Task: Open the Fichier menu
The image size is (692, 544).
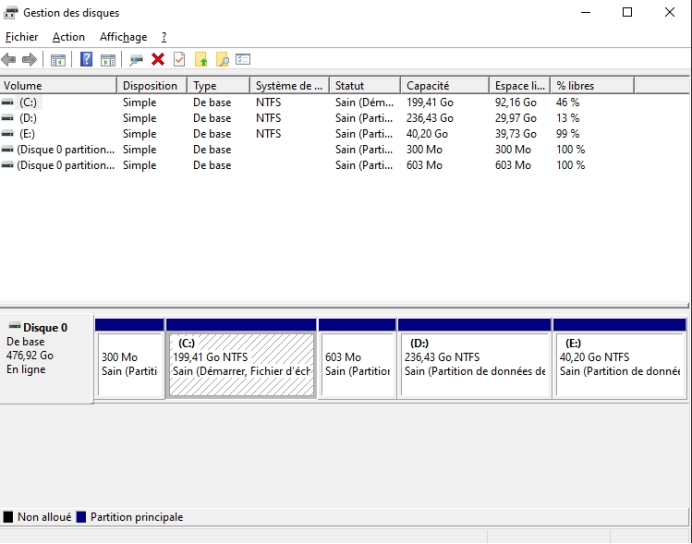Action: 21,37
